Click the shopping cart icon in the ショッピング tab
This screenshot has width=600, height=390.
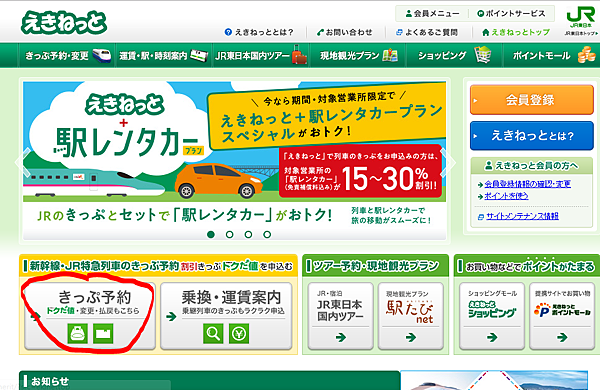pyautogui.click(x=483, y=55)
